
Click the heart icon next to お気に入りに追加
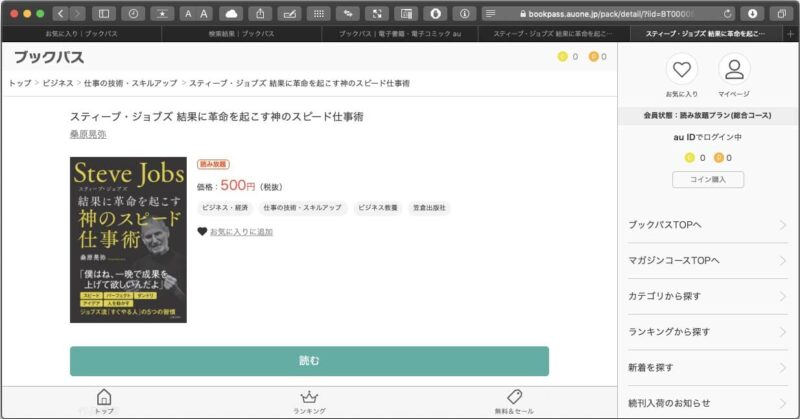202,232
